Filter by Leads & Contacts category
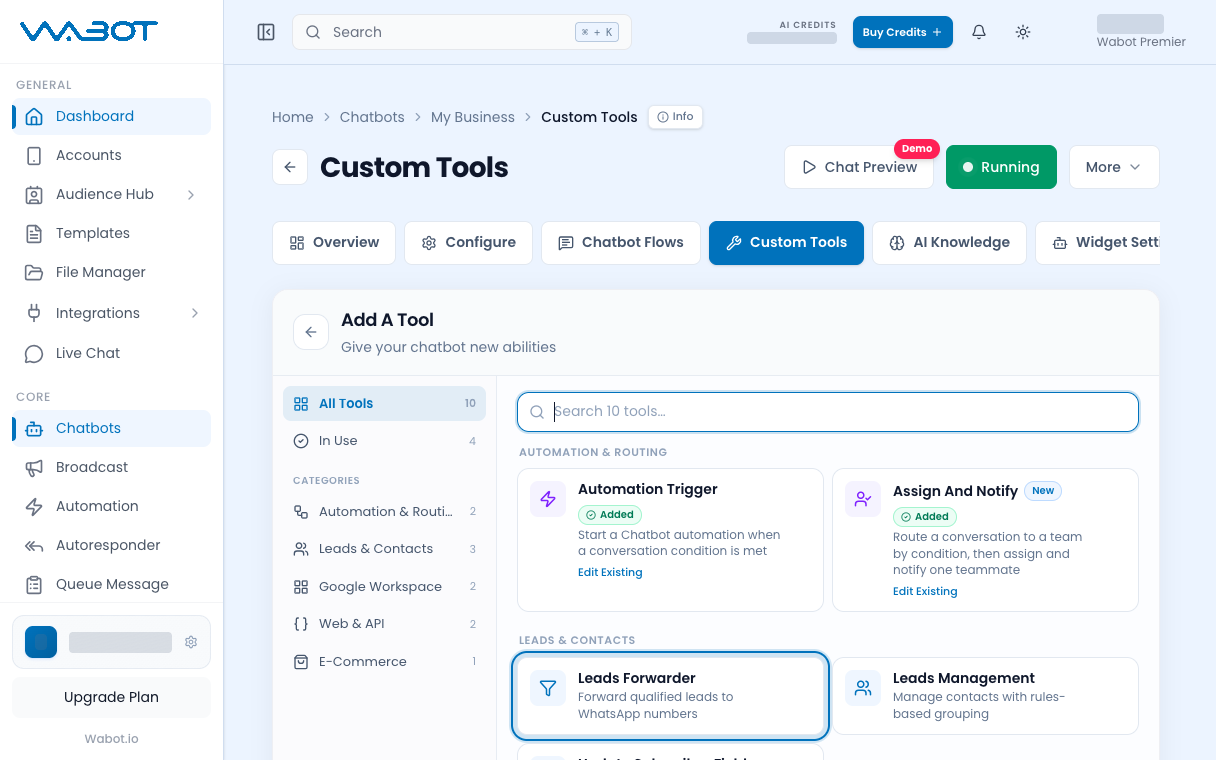 click(x=384, y=549)
